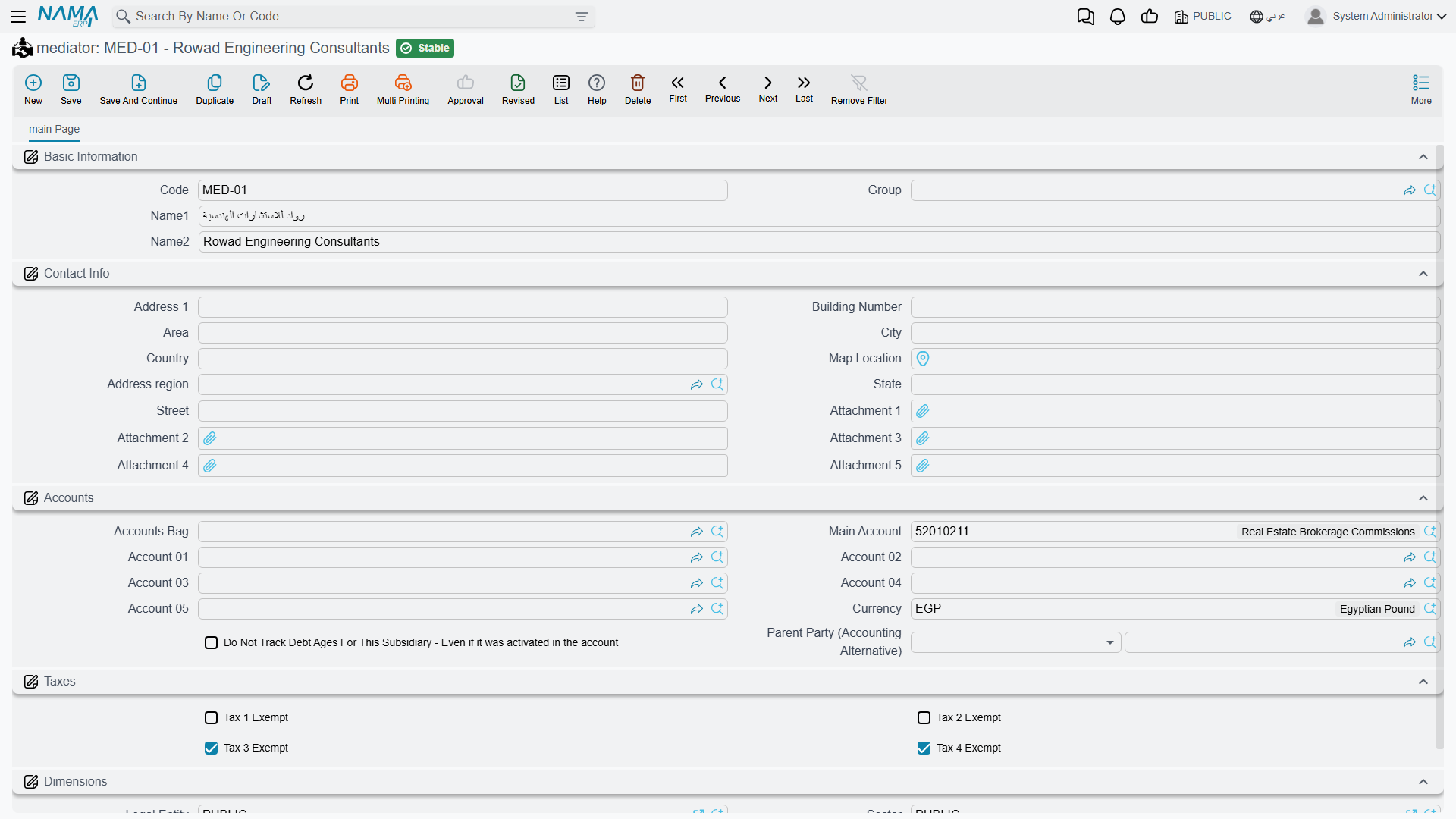
Task: Click Save And Continue
Action: [139, 89]
